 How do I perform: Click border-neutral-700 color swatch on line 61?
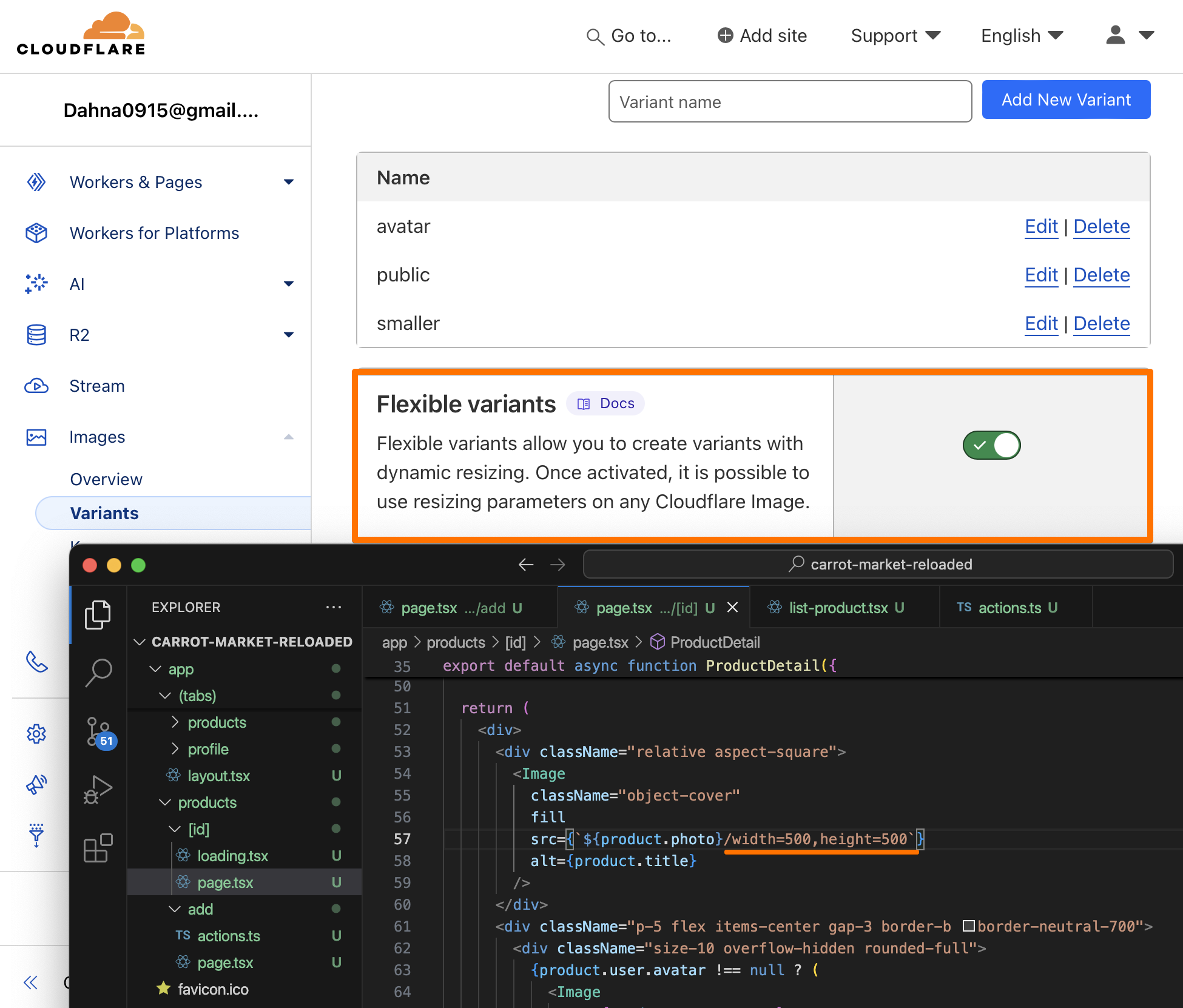coord(968,926)
